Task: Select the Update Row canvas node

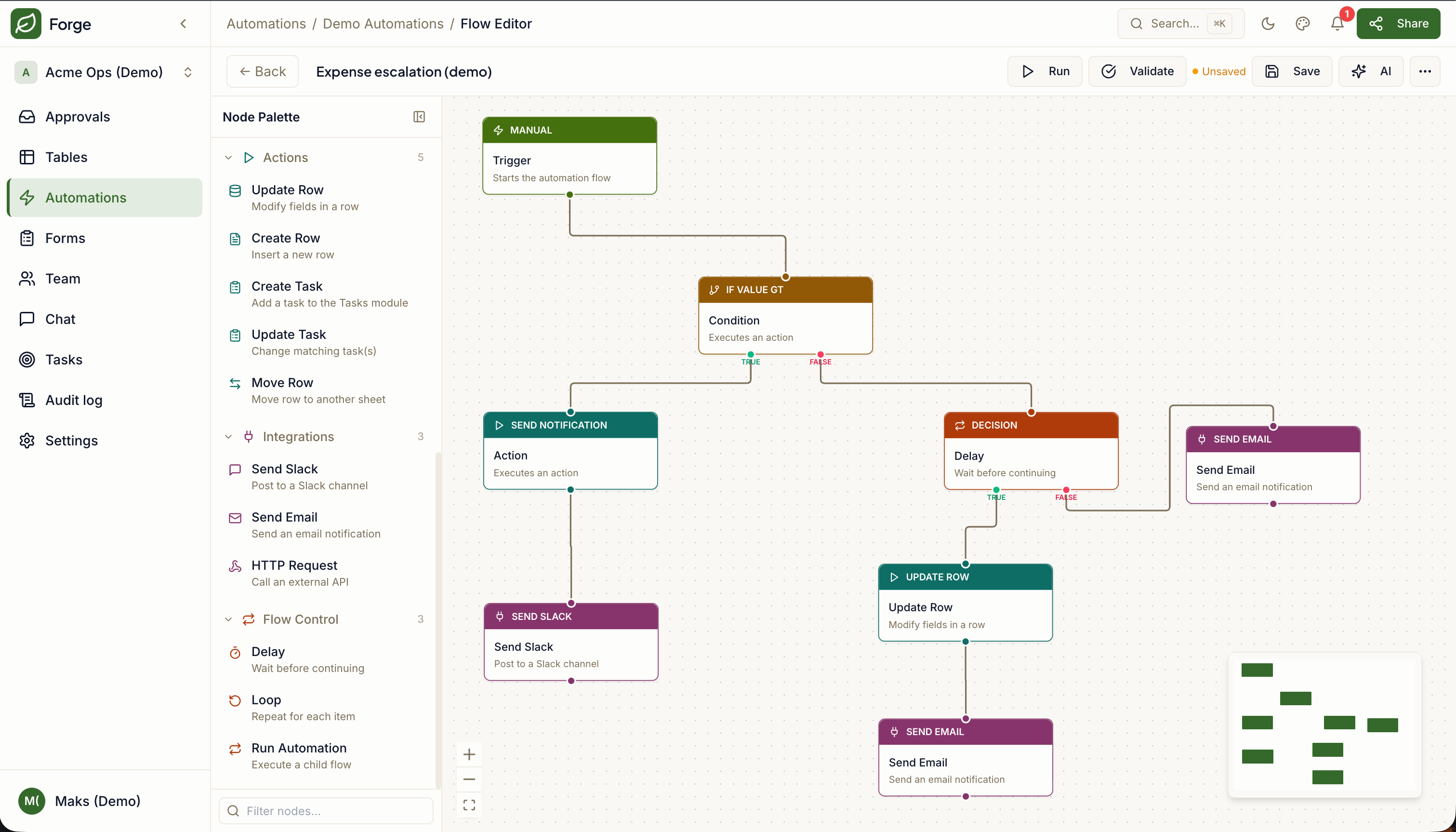Action: click(x=966, y=602)
